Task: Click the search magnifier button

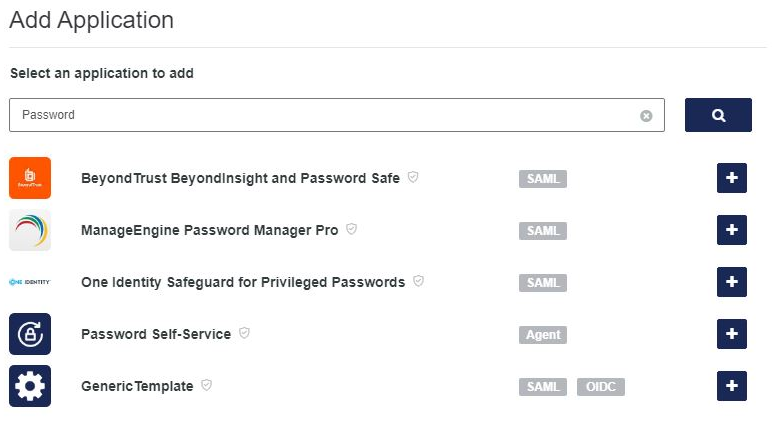Action: (718, 115)
